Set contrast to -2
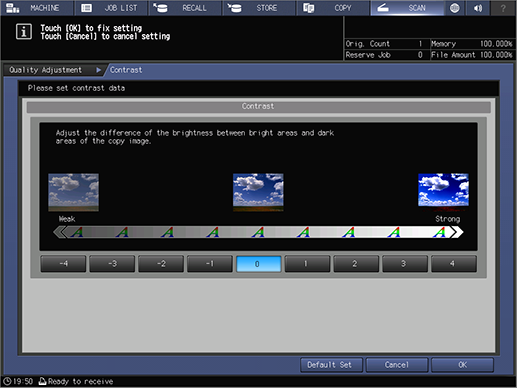Screen dimensions: 517x388 pos(161,264)
